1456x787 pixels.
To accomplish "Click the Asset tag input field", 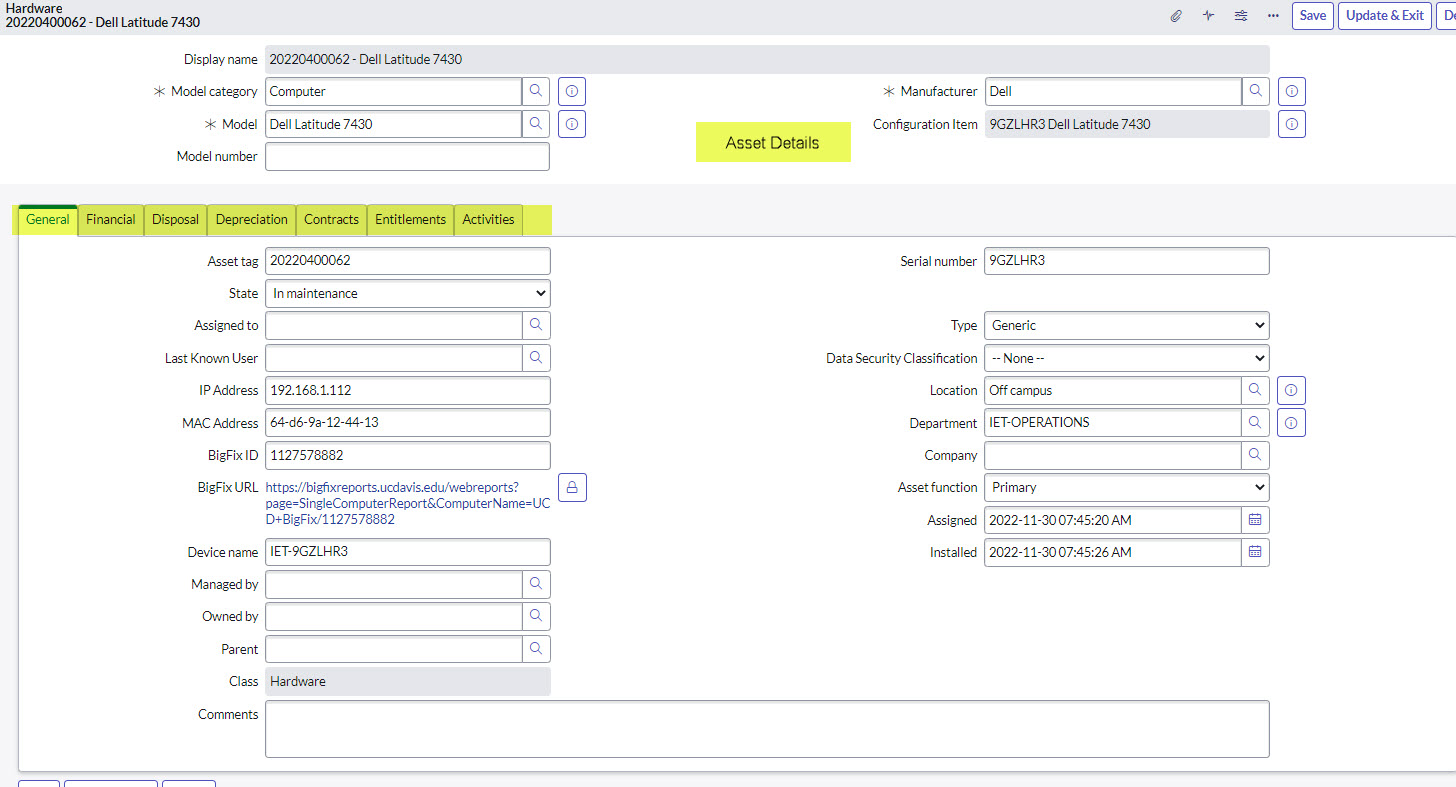I will (x=408, y=261).
